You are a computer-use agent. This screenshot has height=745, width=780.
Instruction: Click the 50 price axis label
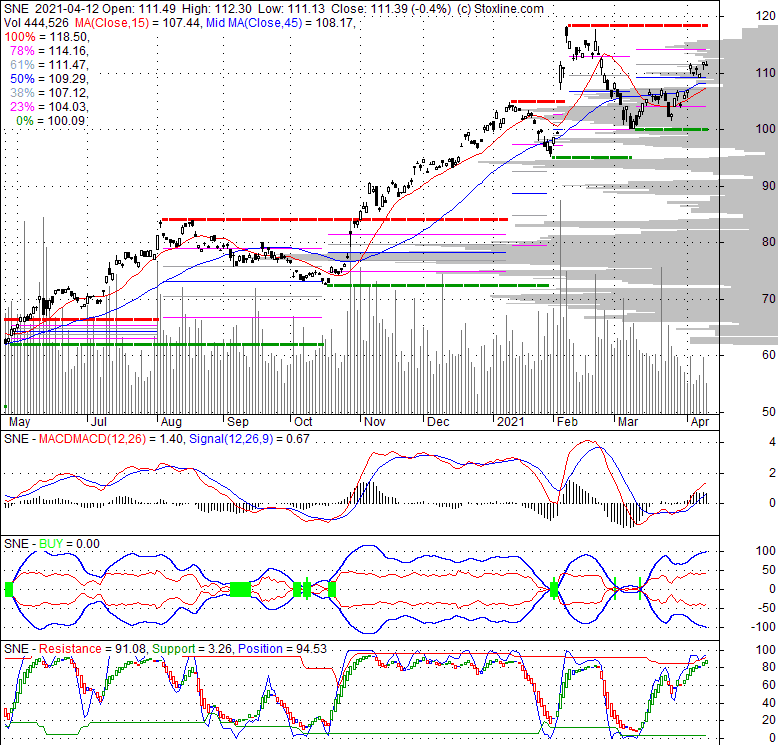point(769,412)
